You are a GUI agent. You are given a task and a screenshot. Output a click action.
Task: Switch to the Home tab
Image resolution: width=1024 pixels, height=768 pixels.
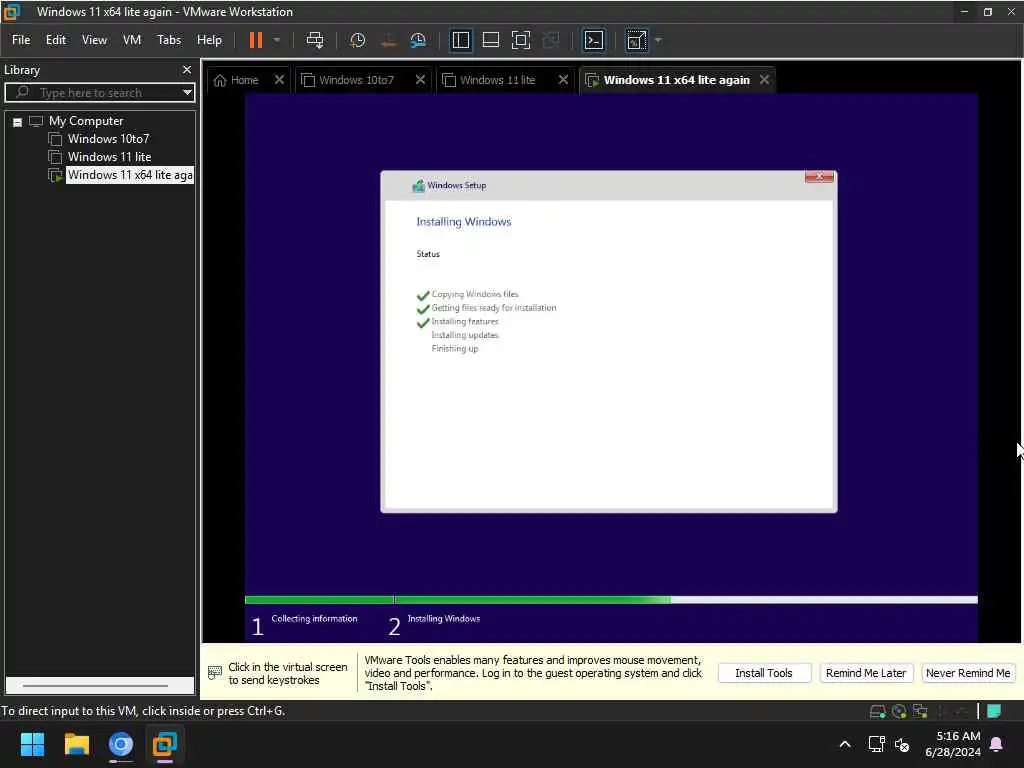[237, 80]
